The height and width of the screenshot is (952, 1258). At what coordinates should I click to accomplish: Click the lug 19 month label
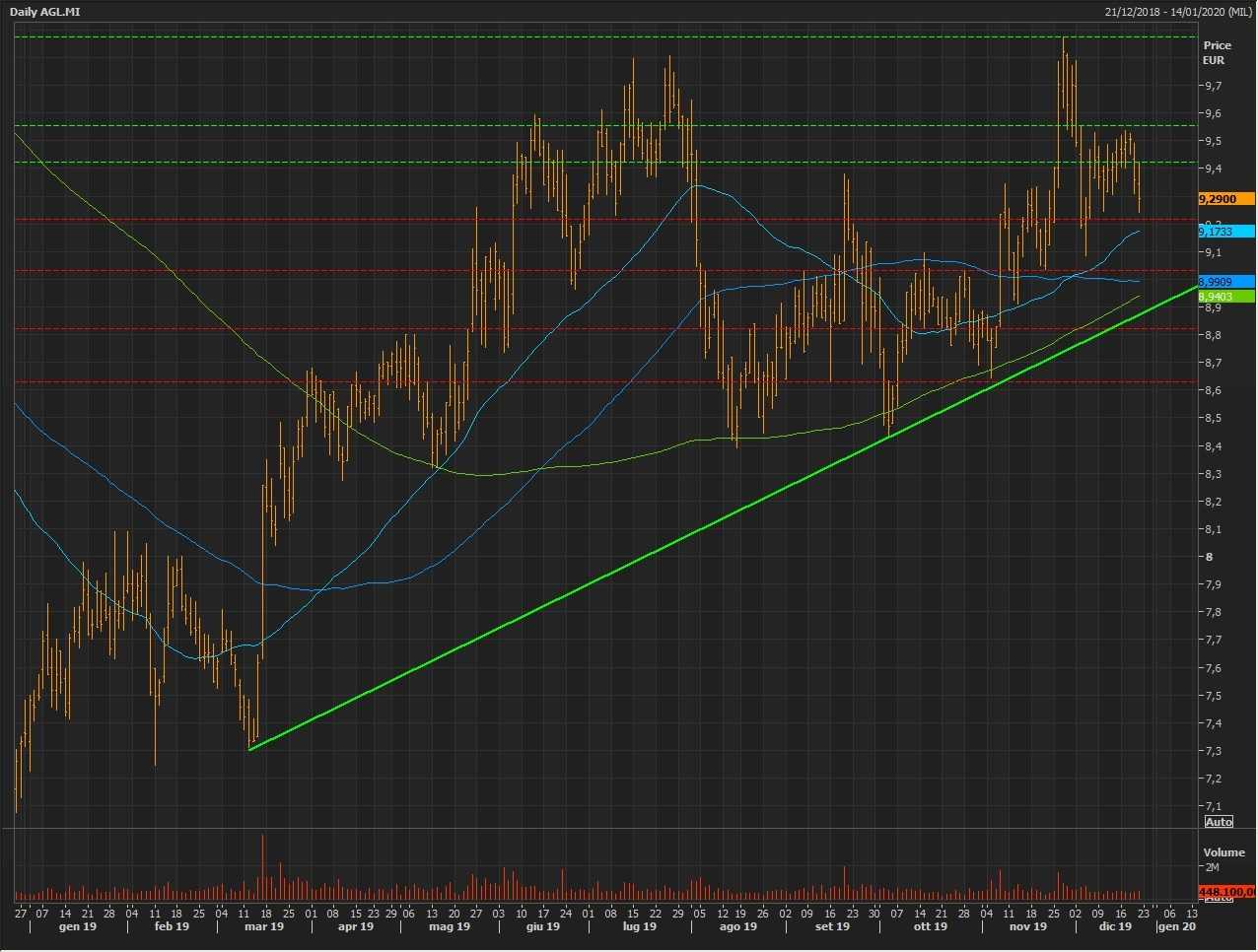(x=639, y=926)
